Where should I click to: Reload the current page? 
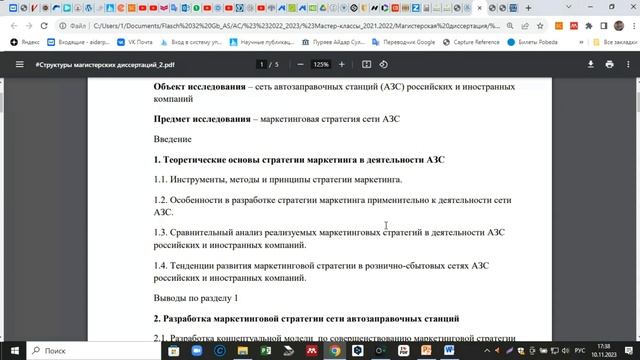coord(44,26)
